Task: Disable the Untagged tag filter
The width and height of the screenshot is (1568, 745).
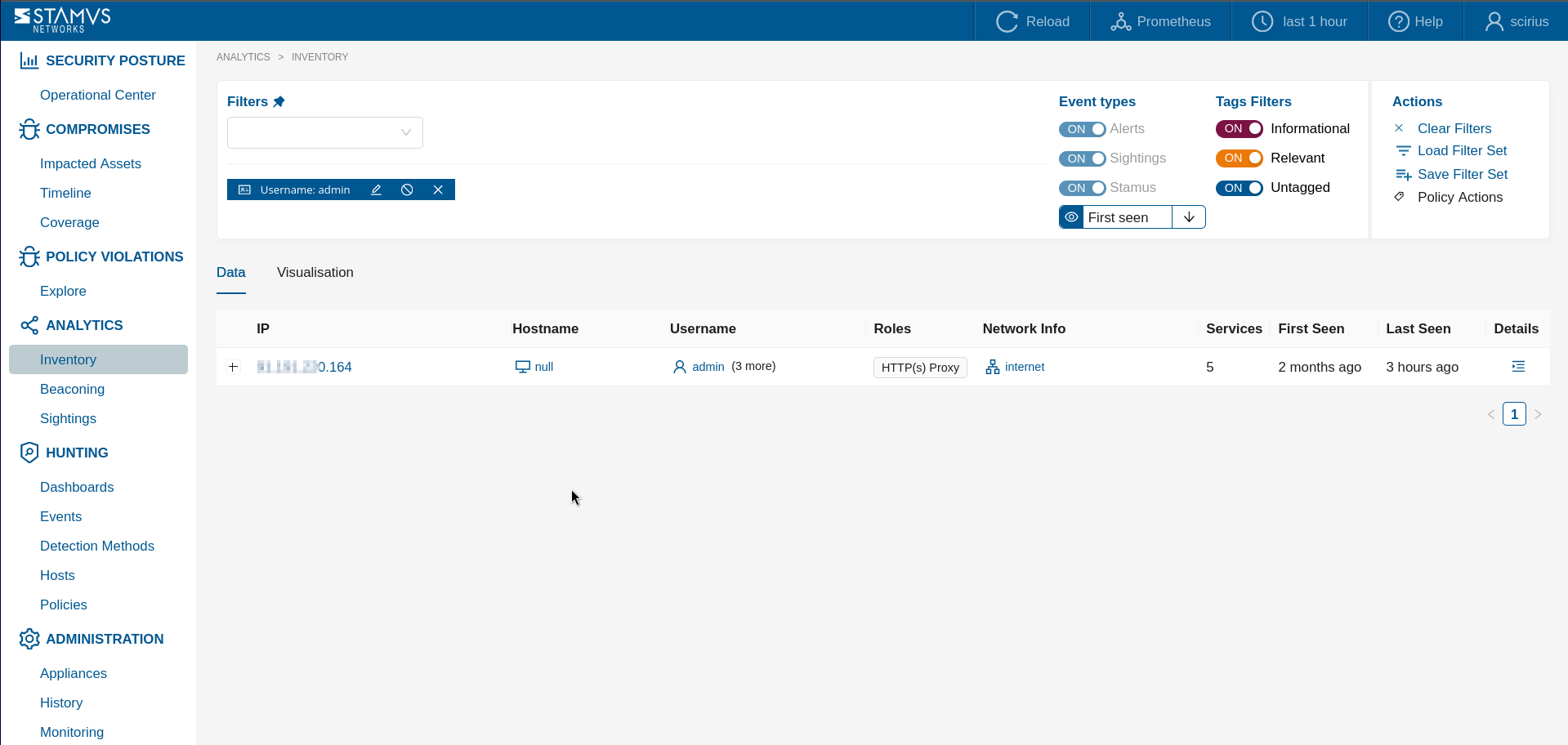Action: (1239, 188)
